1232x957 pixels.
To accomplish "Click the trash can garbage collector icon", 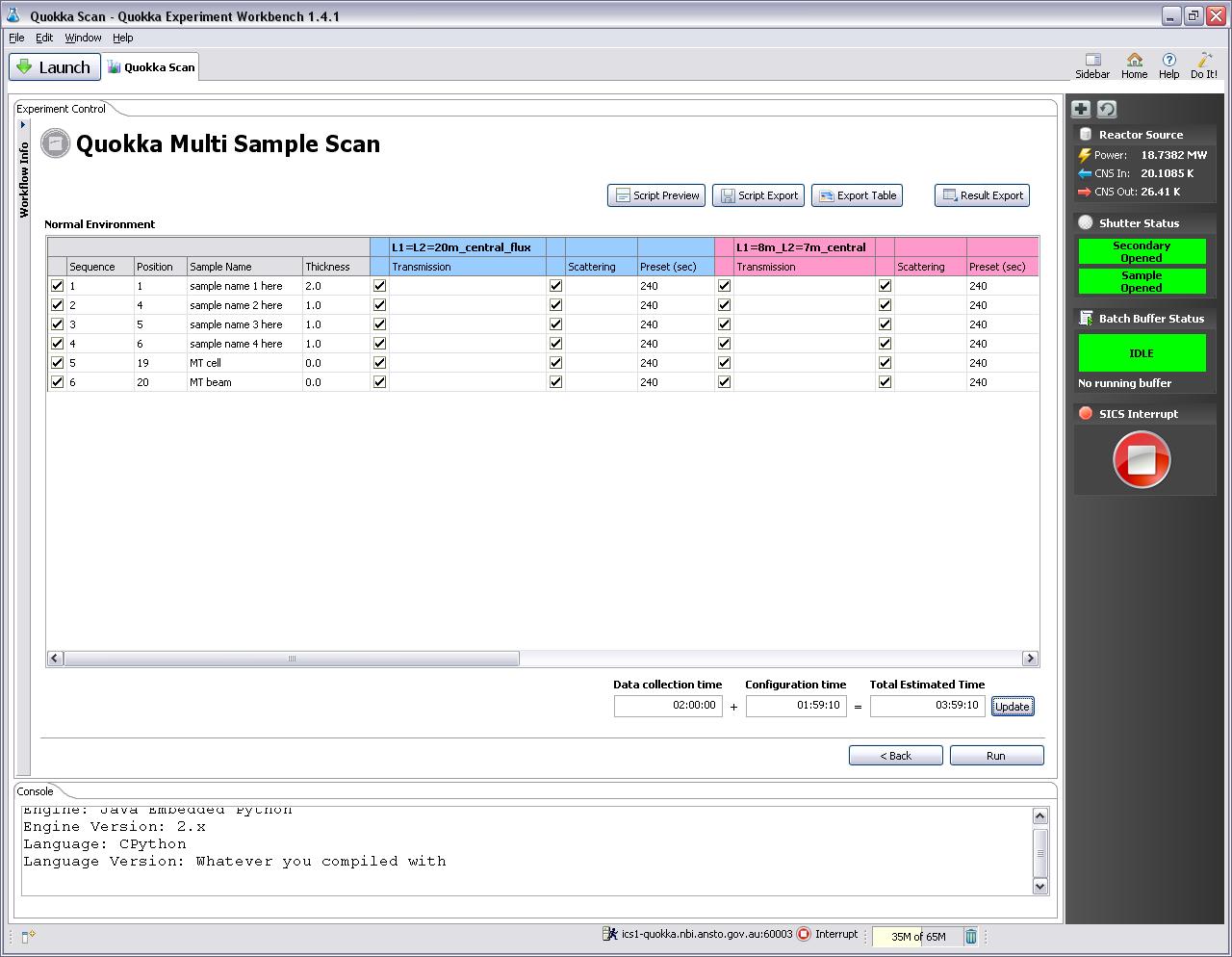I will pyautogui.click(x=971, y=936).
